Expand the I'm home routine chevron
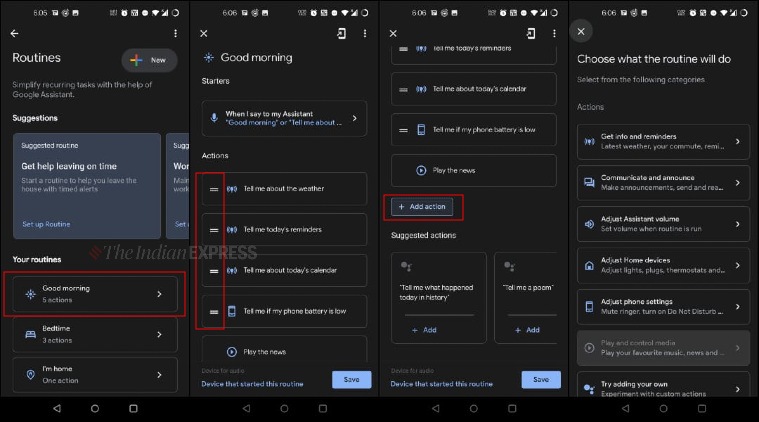The height and width of the screenshot is (422, 759). click(x=159, y=375)
